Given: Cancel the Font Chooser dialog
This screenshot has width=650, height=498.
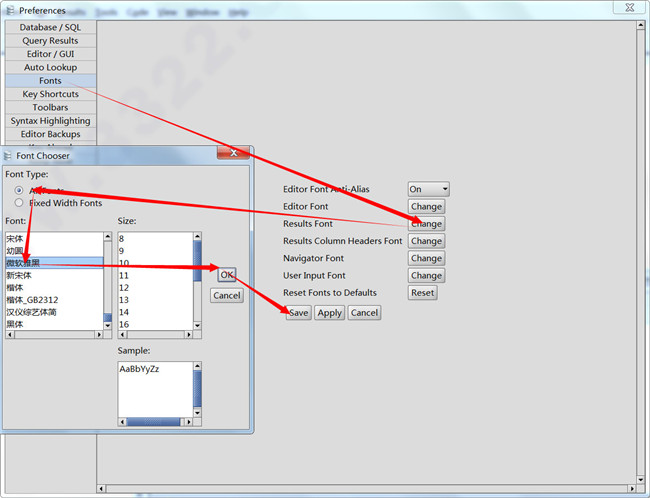Looking at the screenshot, I should pos(227,296).
